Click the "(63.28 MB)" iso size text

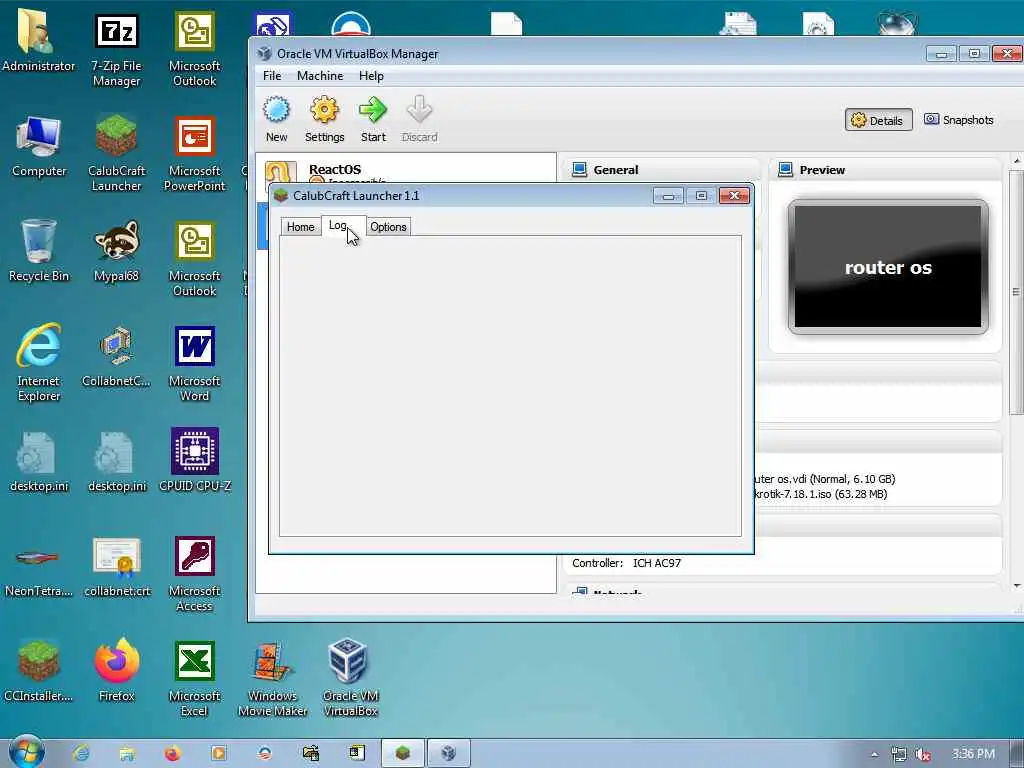coord(860,494)
